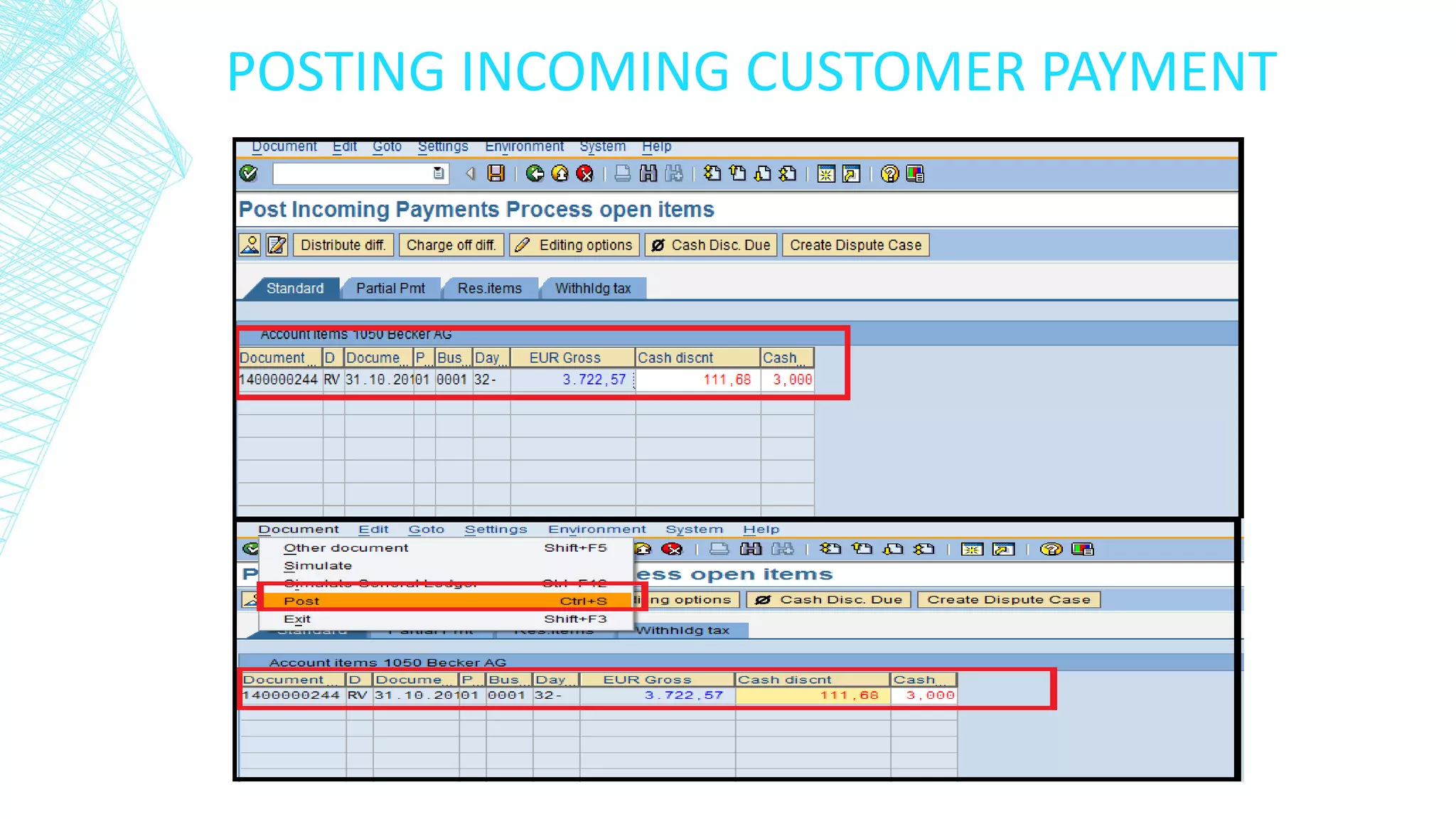Choose Other document menu entry
The height and width of the screenshot is (819, 1456).
446,547
